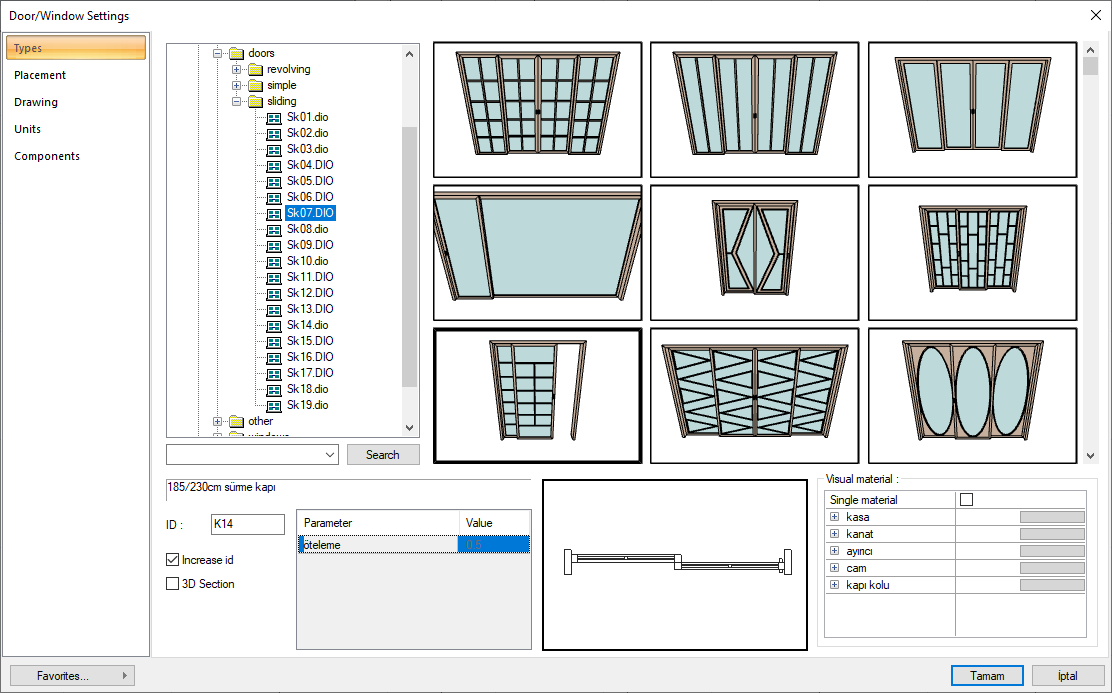Expand the simple doors folder
This screenshot has height=693, width=1112.
(237, 85)
